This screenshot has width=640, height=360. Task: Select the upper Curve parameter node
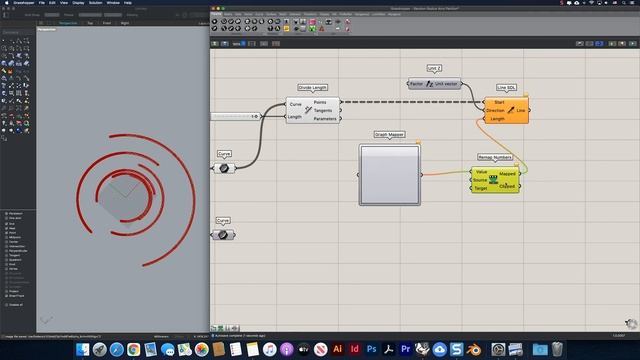click(224, 168)
